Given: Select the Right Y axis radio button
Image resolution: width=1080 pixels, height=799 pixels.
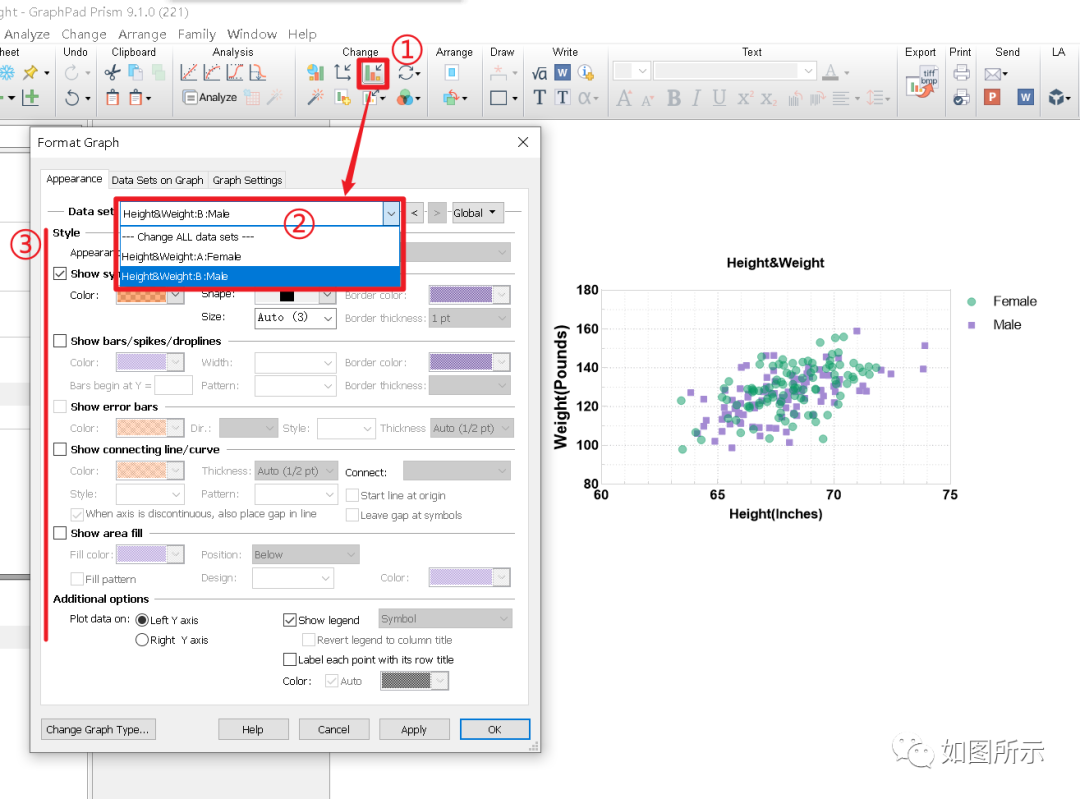Looking at the screenshot, I should pos(142,640).
